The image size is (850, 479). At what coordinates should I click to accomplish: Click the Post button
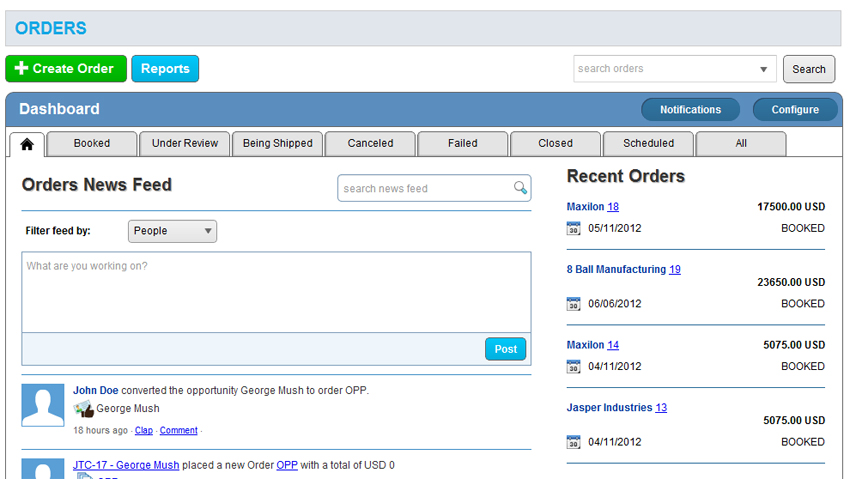pyautogui.click(x=505, y=349)
